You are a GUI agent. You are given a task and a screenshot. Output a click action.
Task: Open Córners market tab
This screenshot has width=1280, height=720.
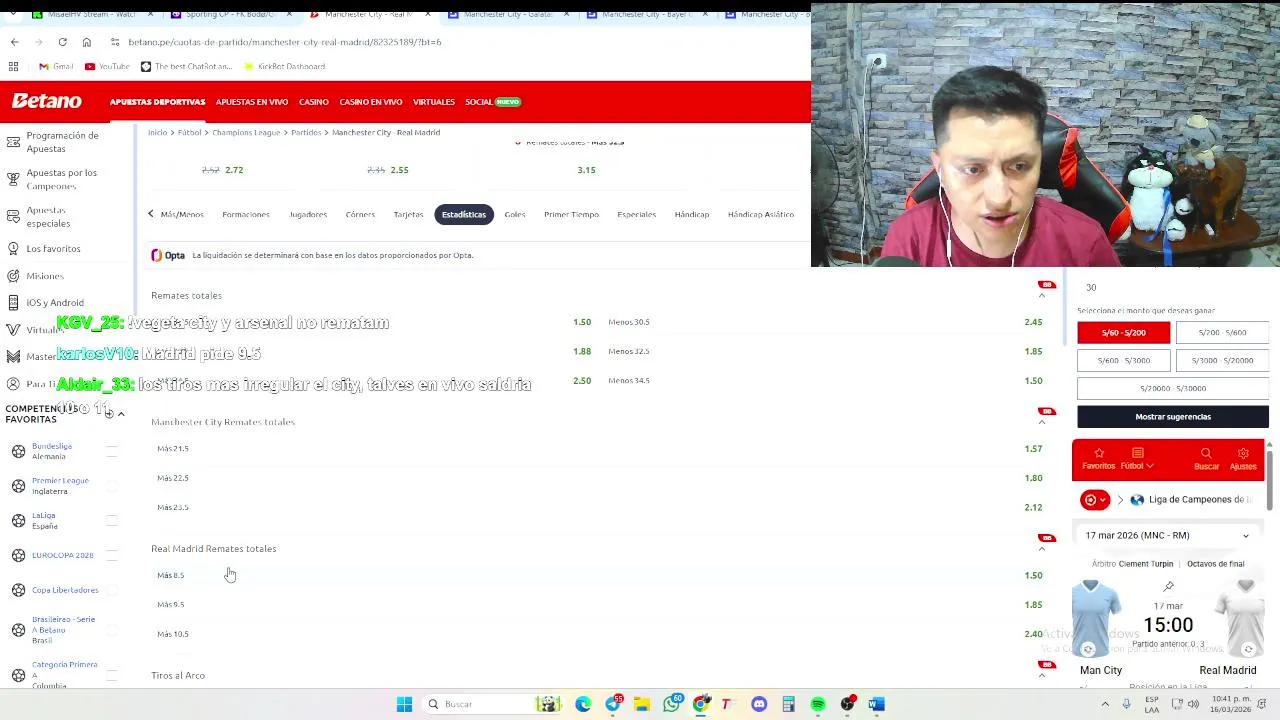360,214
